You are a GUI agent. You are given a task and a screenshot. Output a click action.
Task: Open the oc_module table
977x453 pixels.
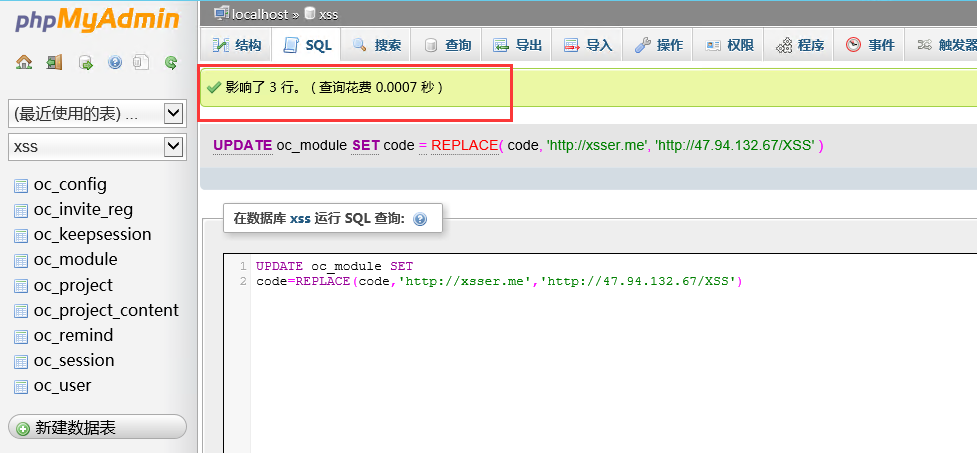point(75,260)
